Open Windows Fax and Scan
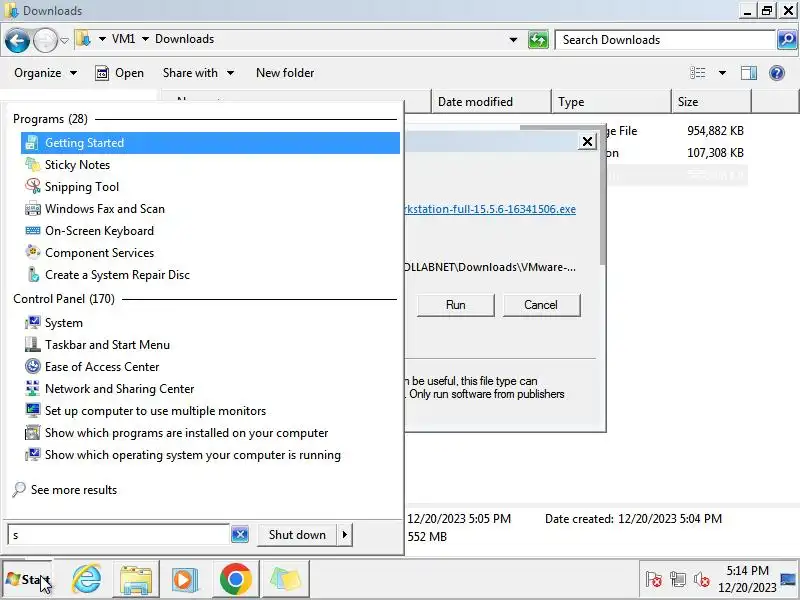800x600 pixels. (x=105, y=209)
